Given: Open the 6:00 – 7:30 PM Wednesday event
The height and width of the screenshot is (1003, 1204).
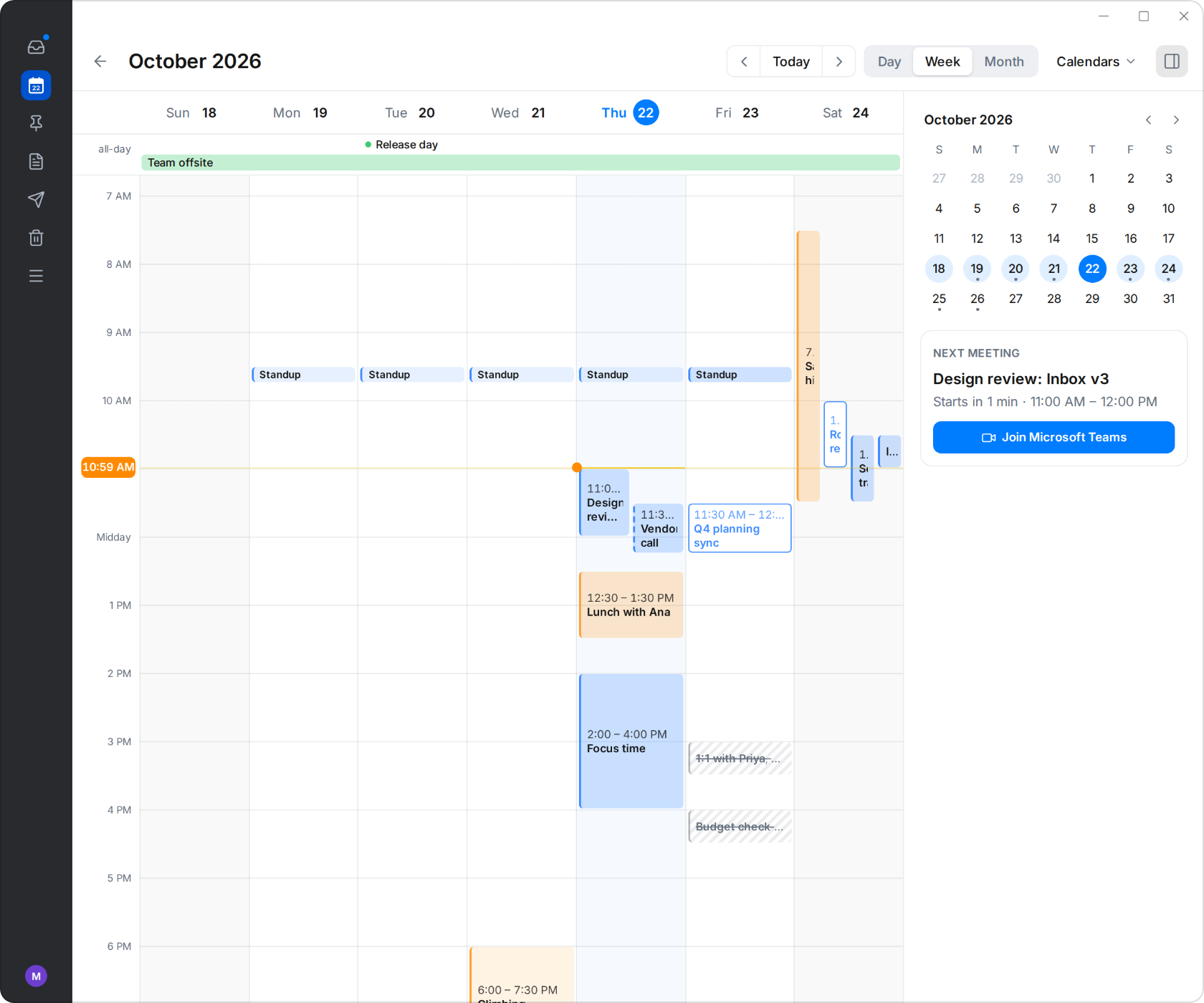Looking at the screenshot, I should (x=522, y=974).
